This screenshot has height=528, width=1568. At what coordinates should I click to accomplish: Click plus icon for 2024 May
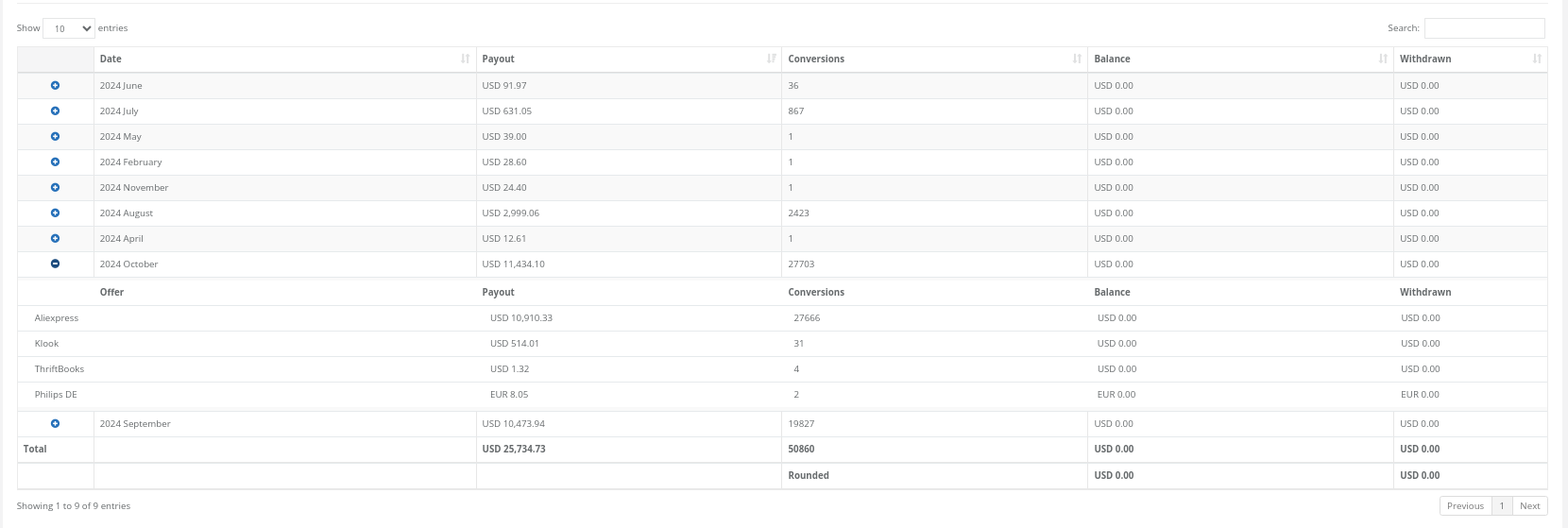[x=55, y=136]
